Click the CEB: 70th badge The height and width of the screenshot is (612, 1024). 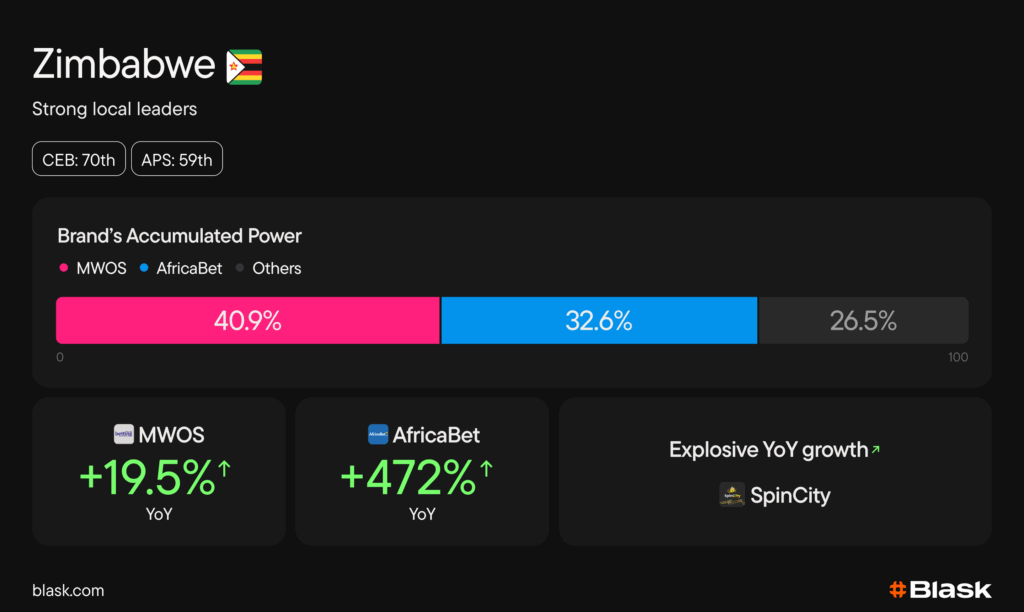(x=79, y=160)
